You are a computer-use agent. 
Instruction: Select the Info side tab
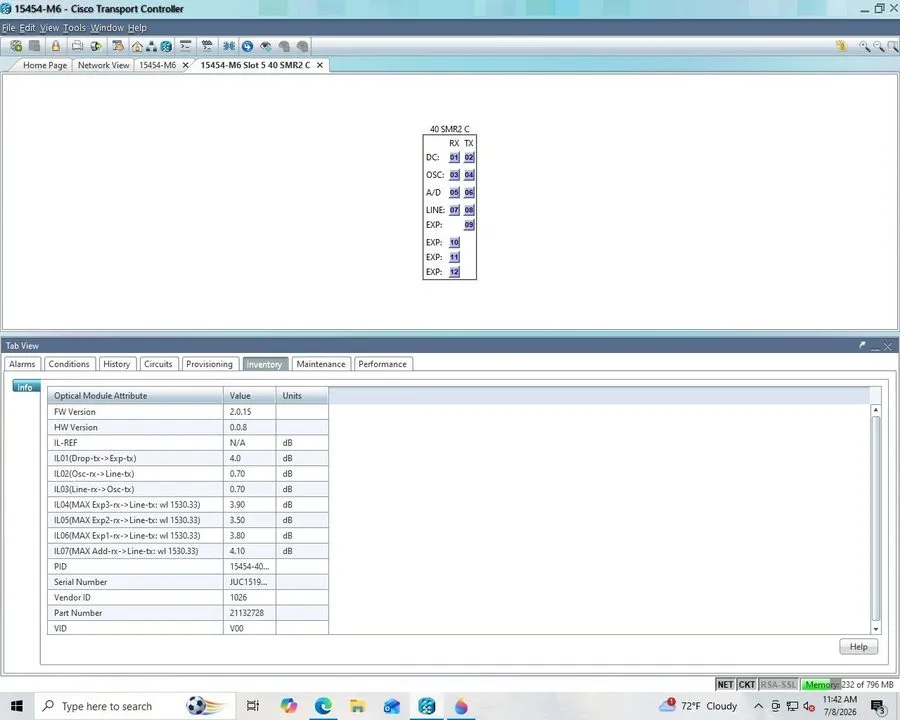pos(25,387)
